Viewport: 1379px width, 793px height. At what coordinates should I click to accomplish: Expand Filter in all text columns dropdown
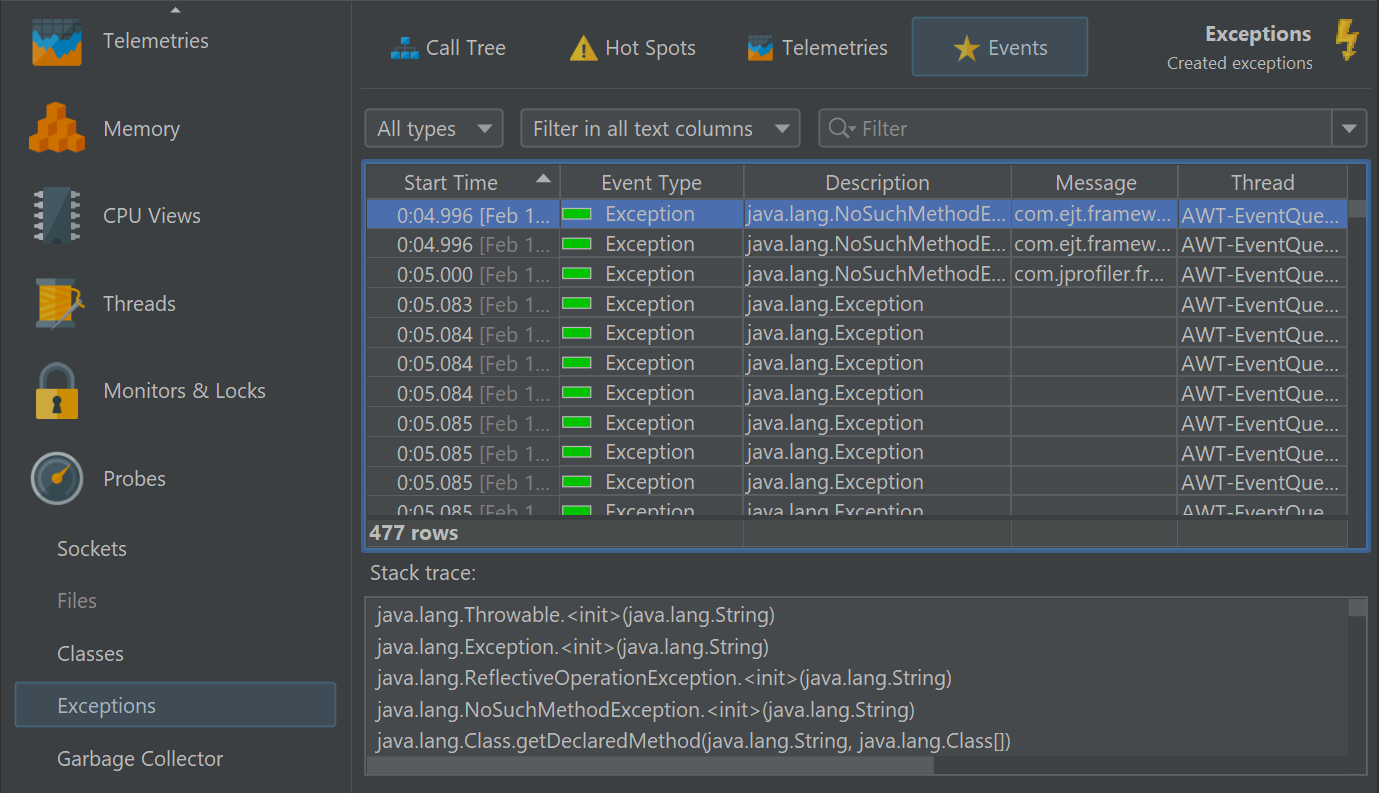pyautogui.click(x=660, y=129)
